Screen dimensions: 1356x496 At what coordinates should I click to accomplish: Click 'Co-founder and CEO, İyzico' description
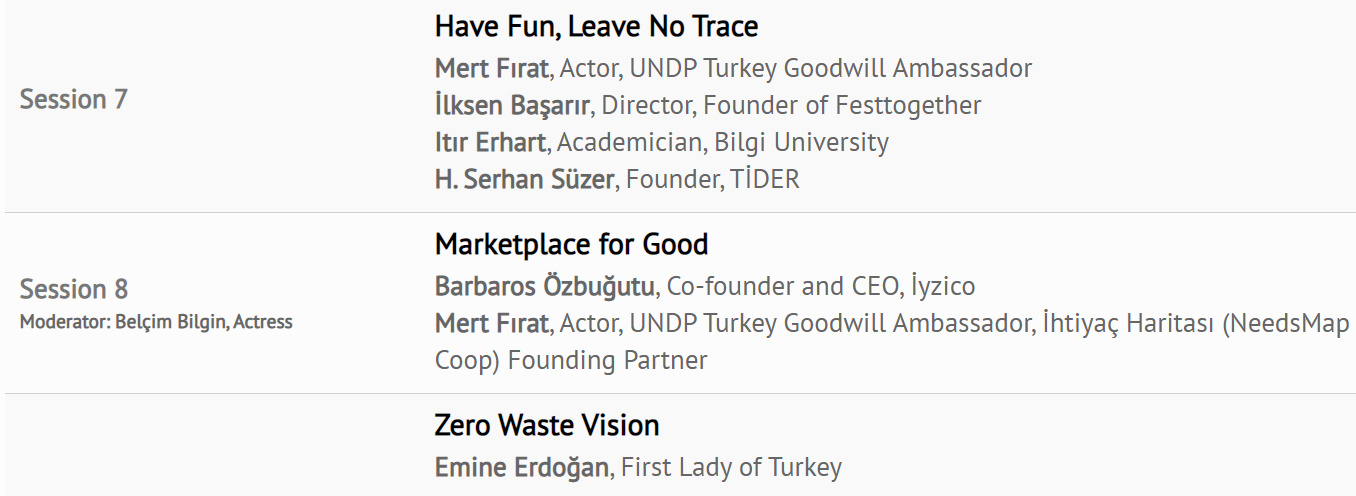pos(820,288)
